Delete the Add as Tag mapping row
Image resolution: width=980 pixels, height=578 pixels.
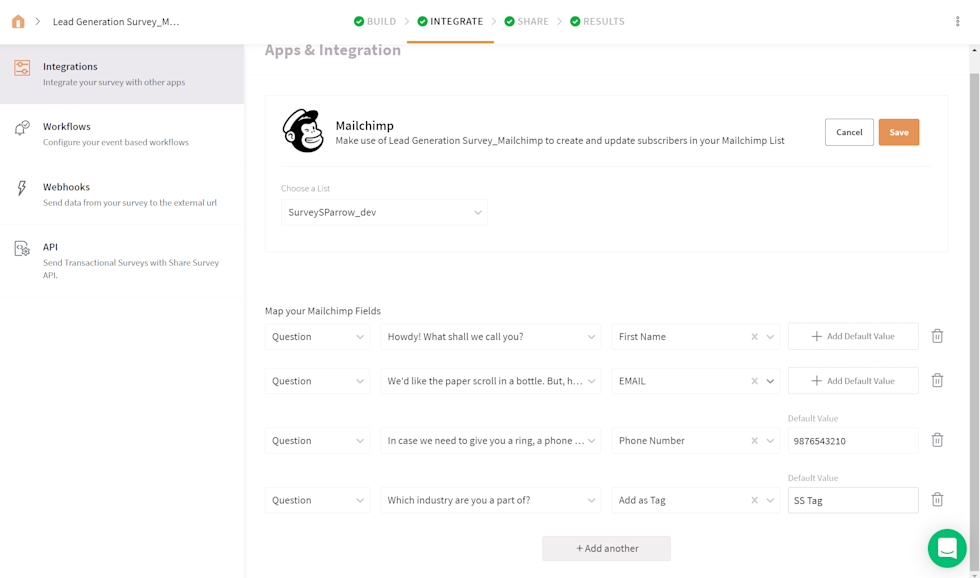(937, 499)
